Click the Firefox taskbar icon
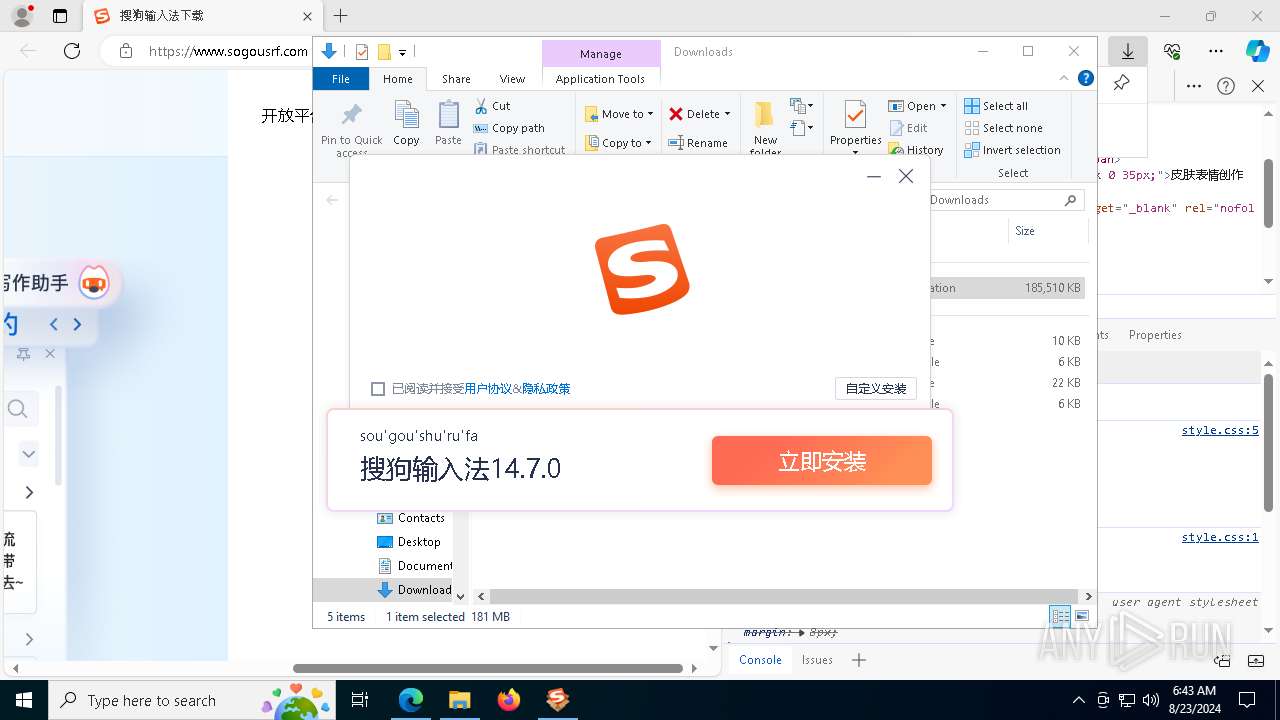 (508, 700)
